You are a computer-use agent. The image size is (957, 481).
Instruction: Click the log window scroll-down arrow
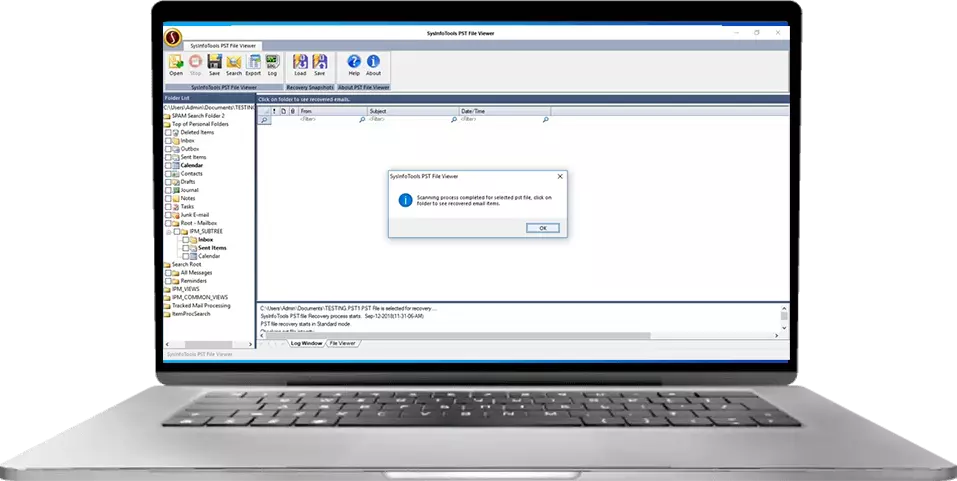pos(784,328)
